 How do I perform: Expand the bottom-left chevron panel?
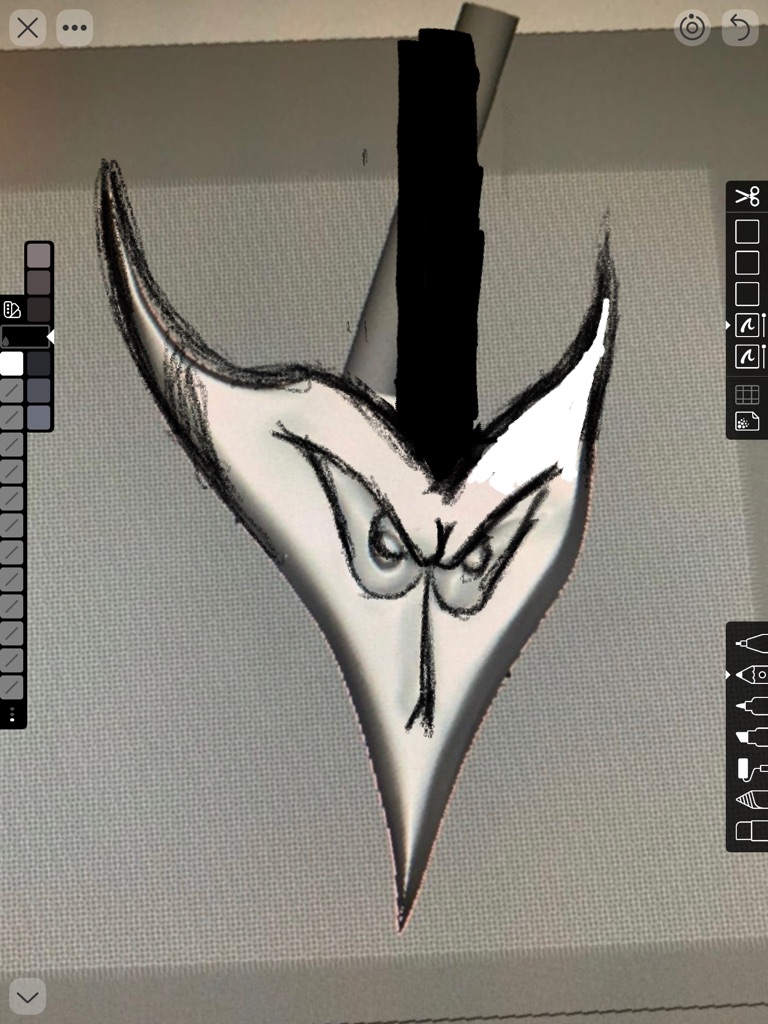[x=27, y=996]
